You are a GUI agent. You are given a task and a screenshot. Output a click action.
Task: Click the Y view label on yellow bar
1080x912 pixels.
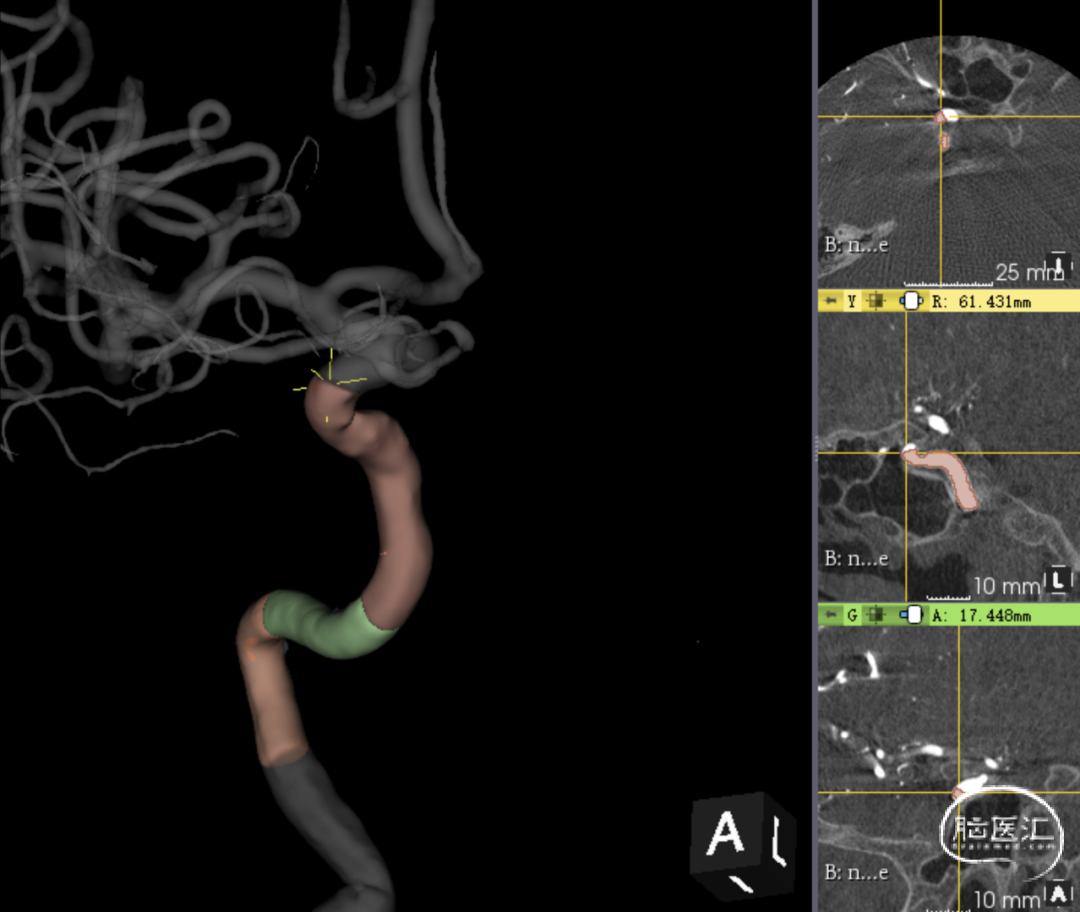pos(852,301)
